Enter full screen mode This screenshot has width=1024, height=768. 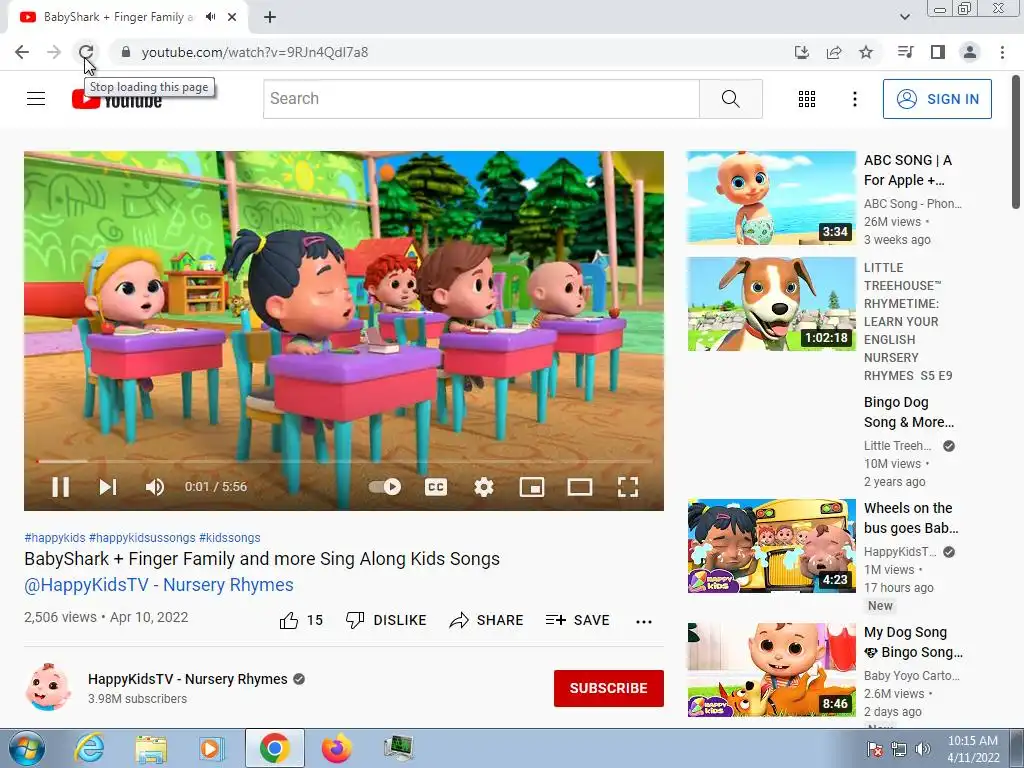pyautogui.click(x=628, y=487)
